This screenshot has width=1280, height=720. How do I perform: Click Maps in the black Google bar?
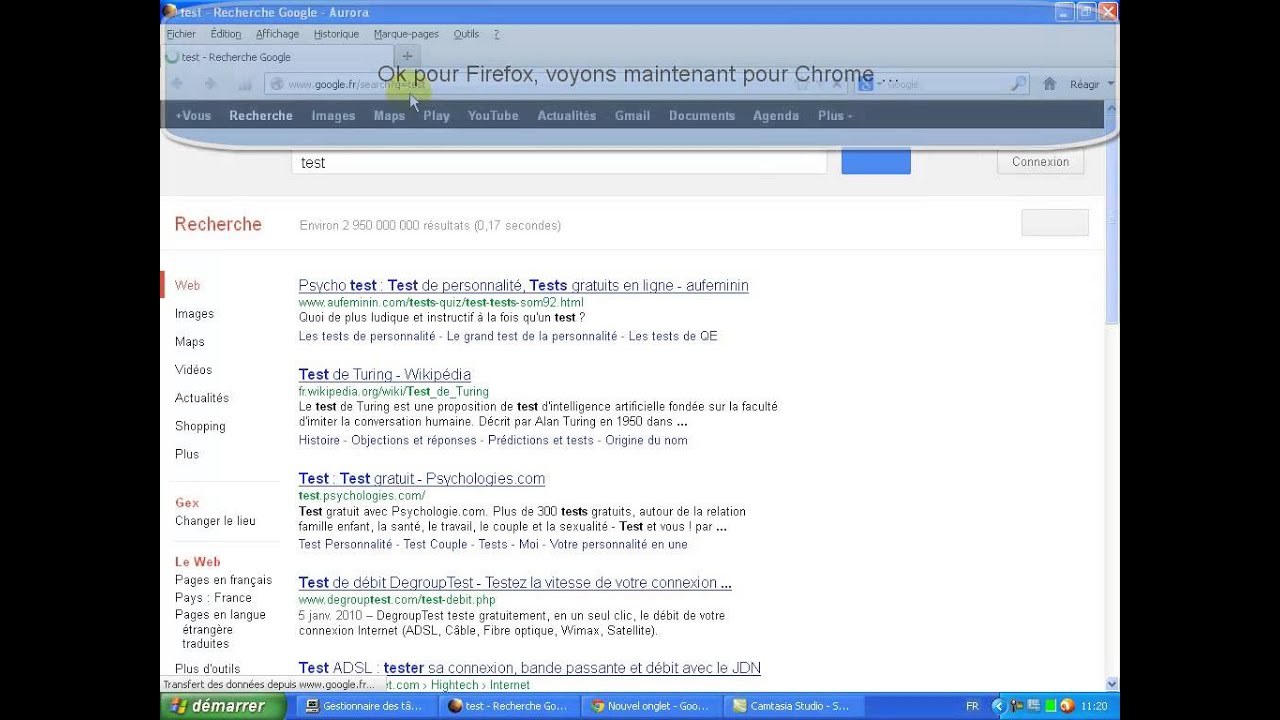pos(389,116)
